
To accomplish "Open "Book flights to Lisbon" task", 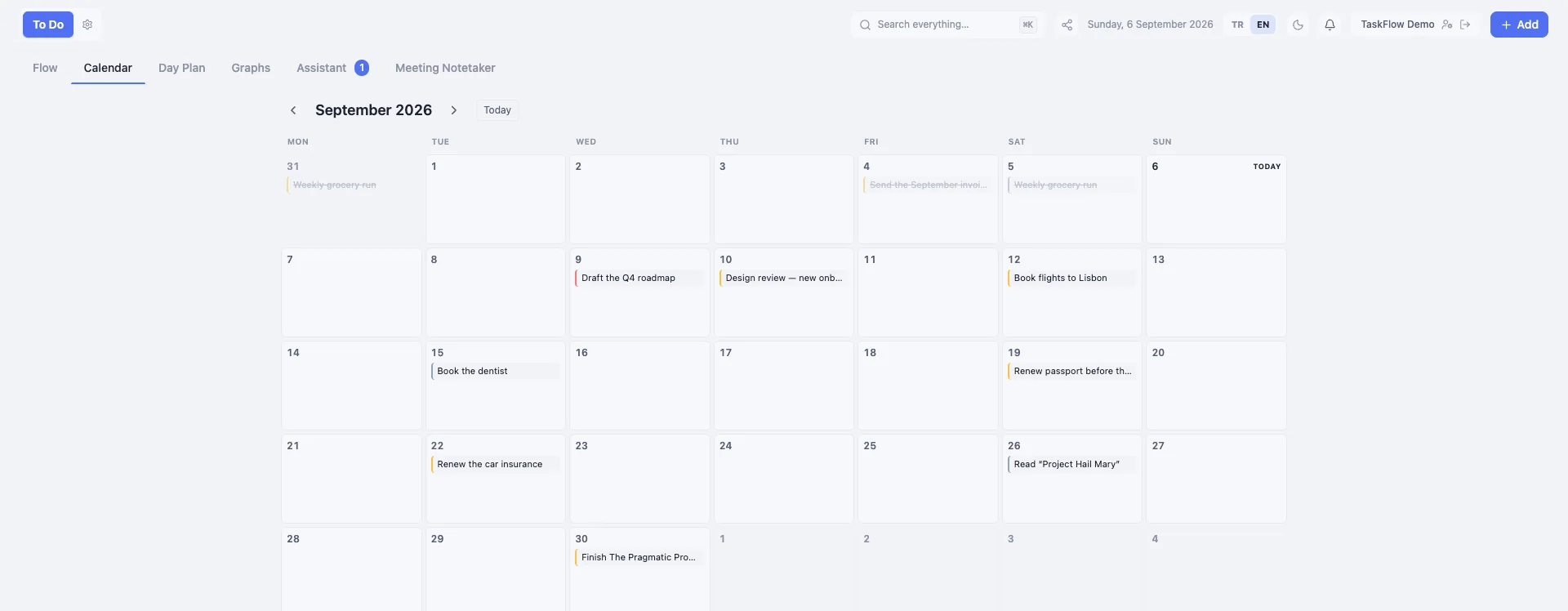I will pos(1072,278).
